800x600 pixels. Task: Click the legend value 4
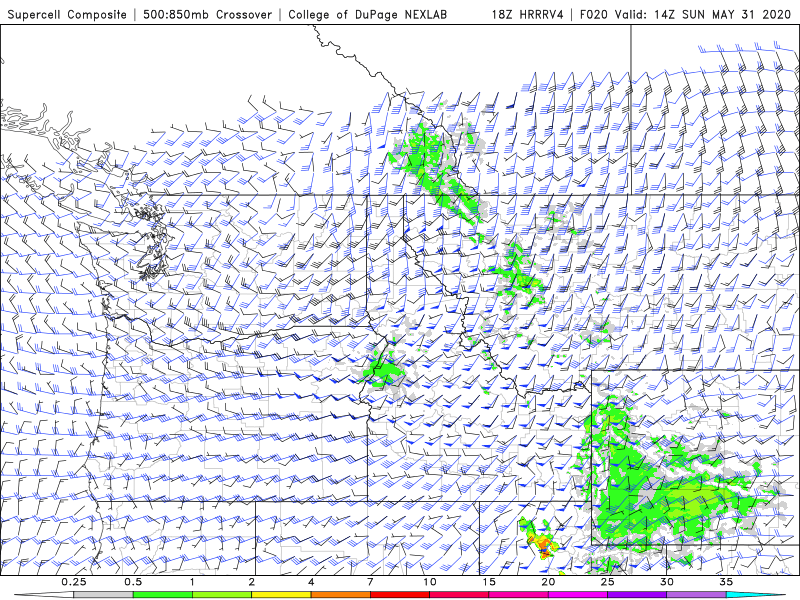coord(311,582)
